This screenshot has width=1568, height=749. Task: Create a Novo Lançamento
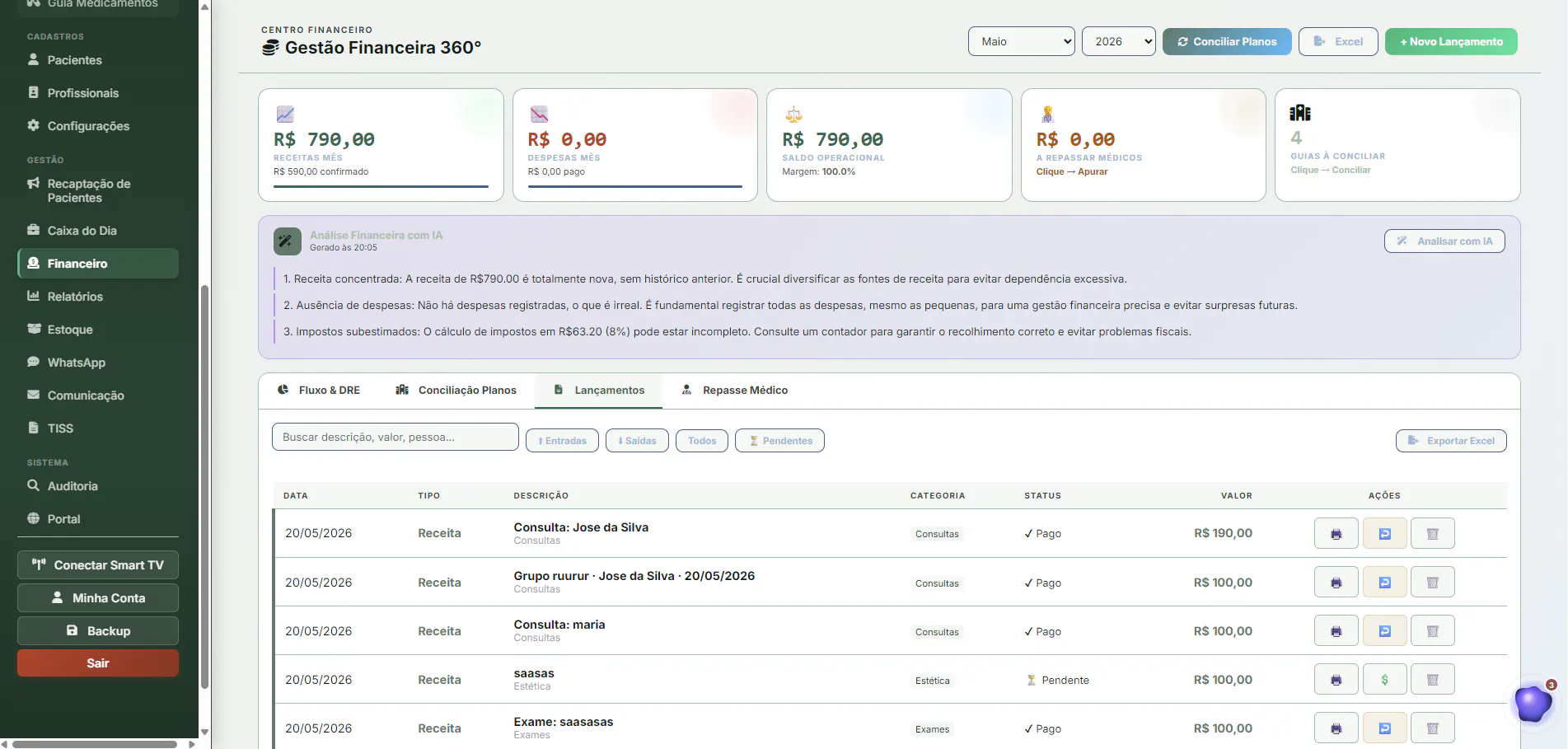pos(1451,41)
